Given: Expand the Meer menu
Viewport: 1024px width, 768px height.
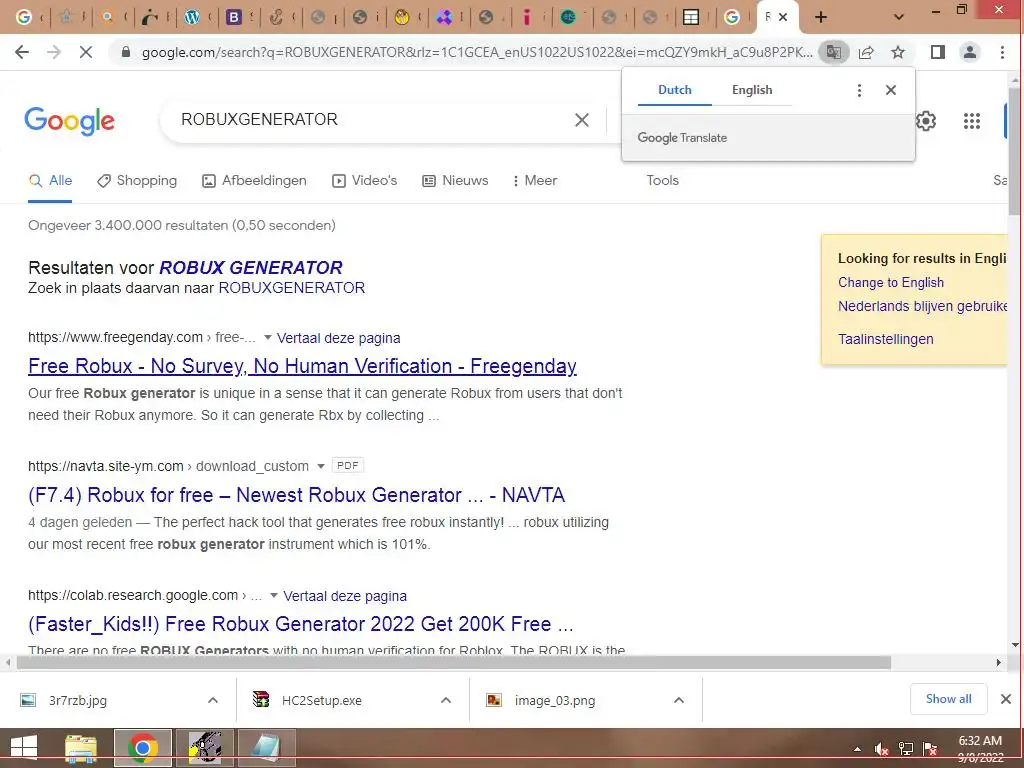Looking at the screenshot, I should coord(535,181).
